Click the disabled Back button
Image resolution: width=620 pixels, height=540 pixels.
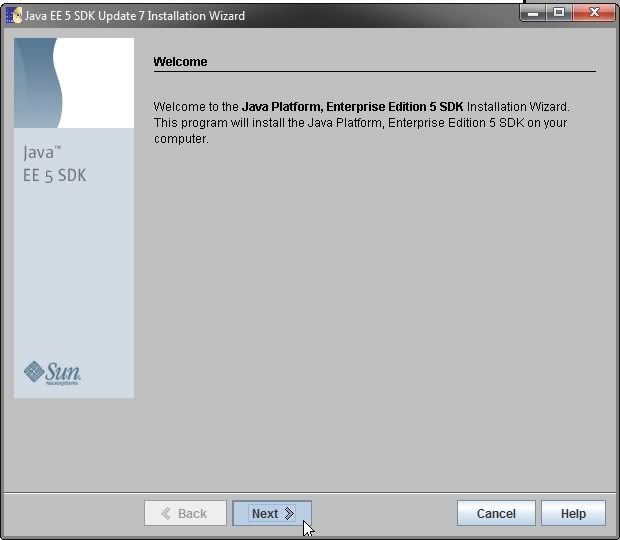(185, 513)
